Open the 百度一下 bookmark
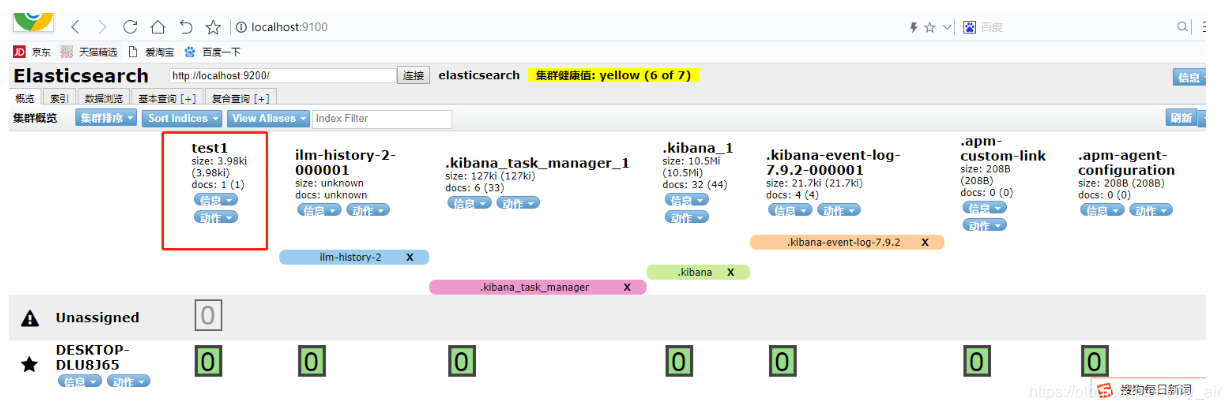 tap(212, 51)
